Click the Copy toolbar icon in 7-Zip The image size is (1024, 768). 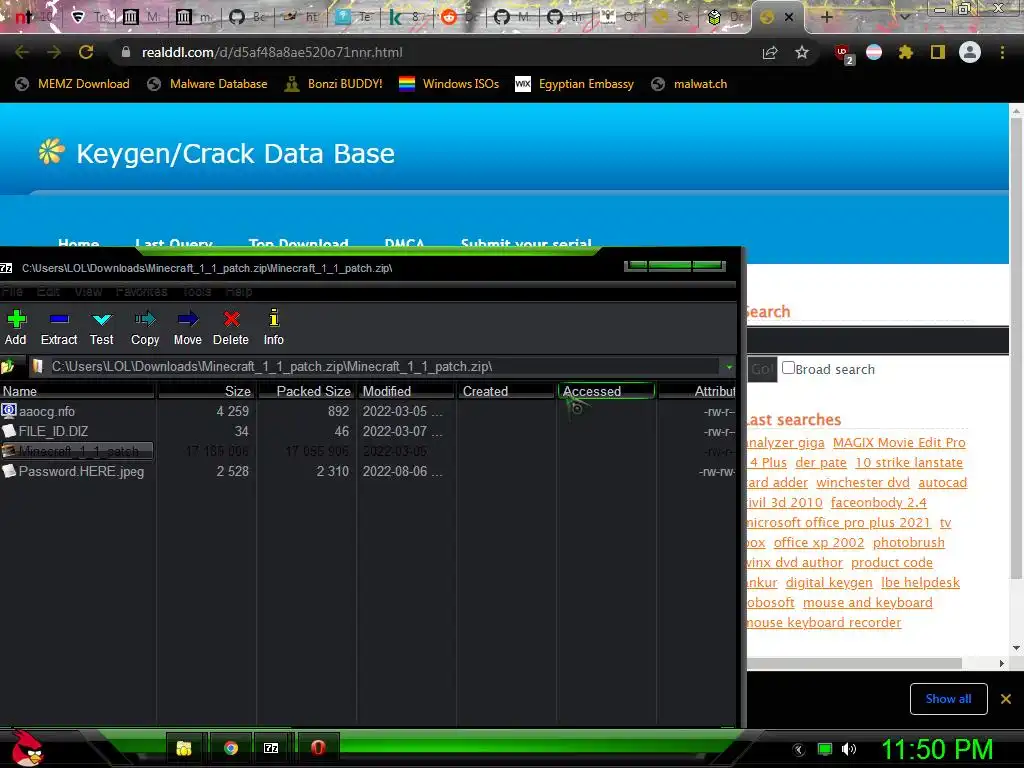(x=145, y=328)
